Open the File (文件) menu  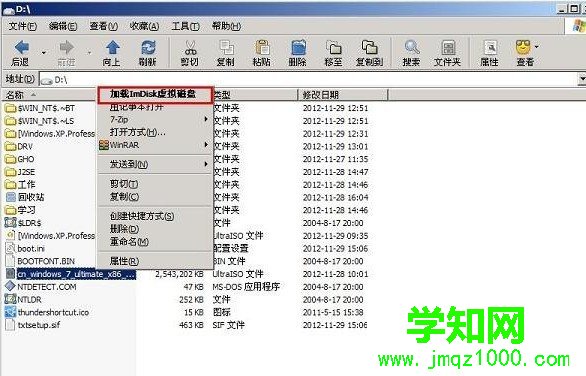point(22,26)
